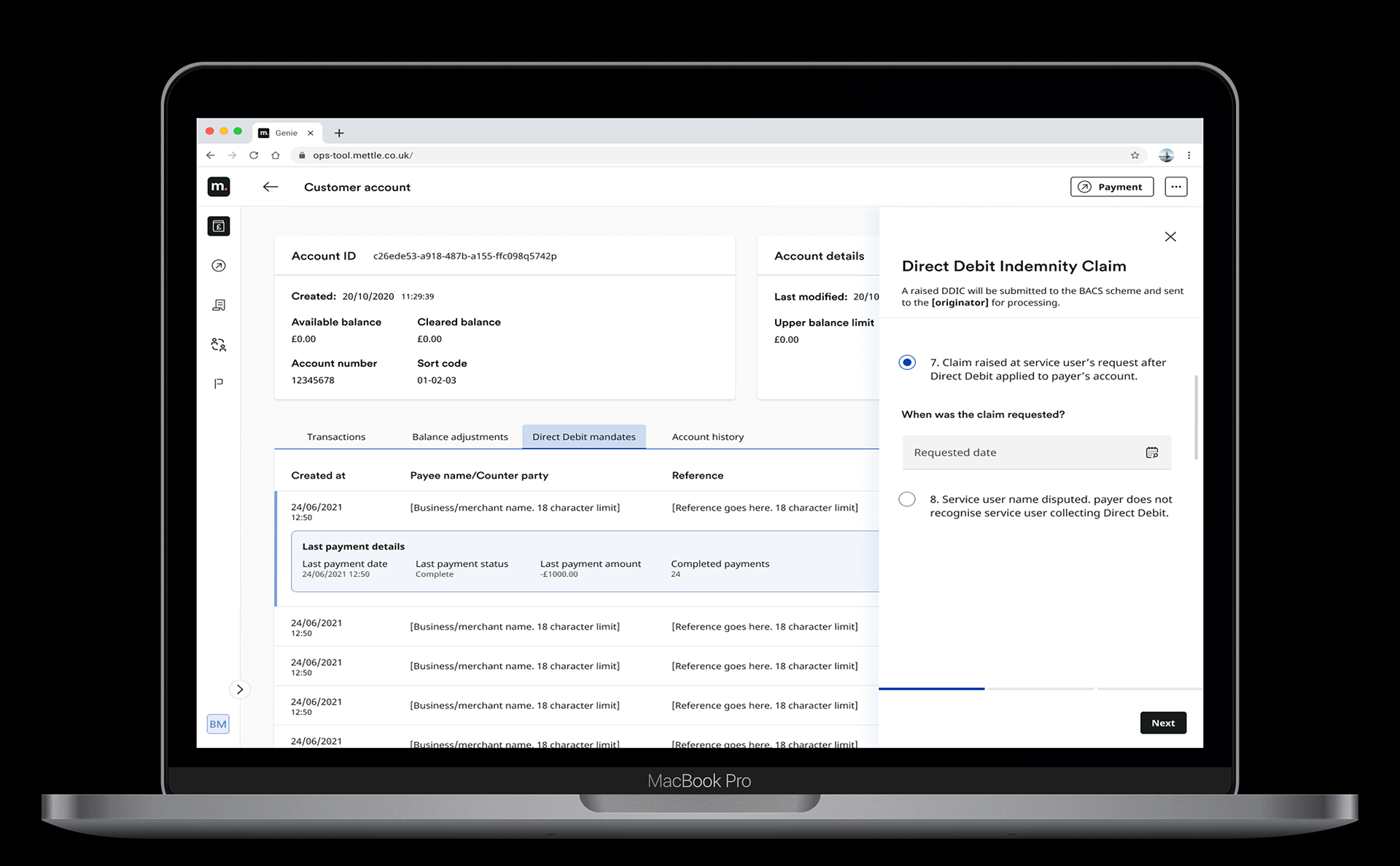The width and height of the screenshot is (1400, 866).
Task: Click the customers people icon in the sidebar
Action: tap(218, 344)
